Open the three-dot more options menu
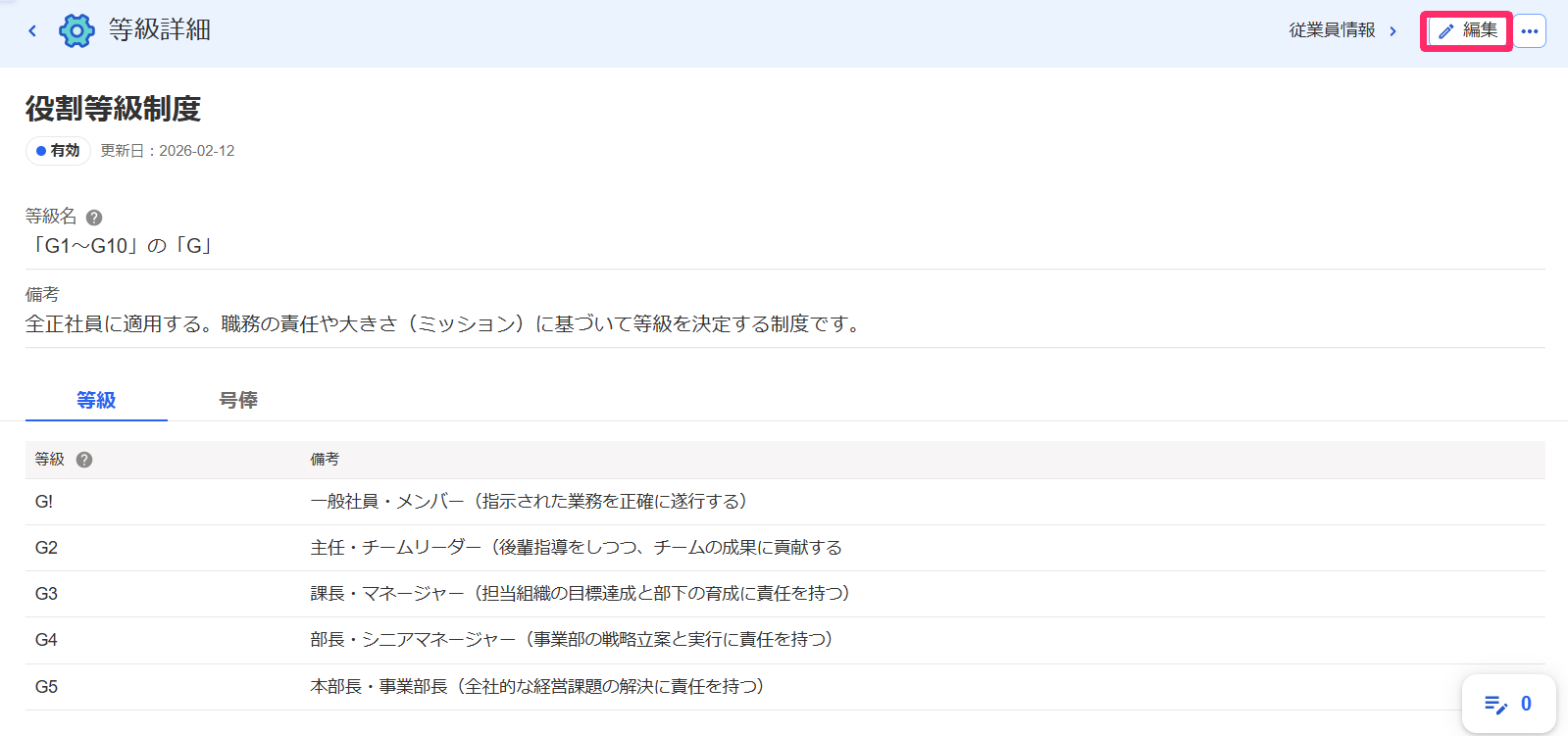This screenshot has height=736, width=1568. click(x=1530, y=31)
